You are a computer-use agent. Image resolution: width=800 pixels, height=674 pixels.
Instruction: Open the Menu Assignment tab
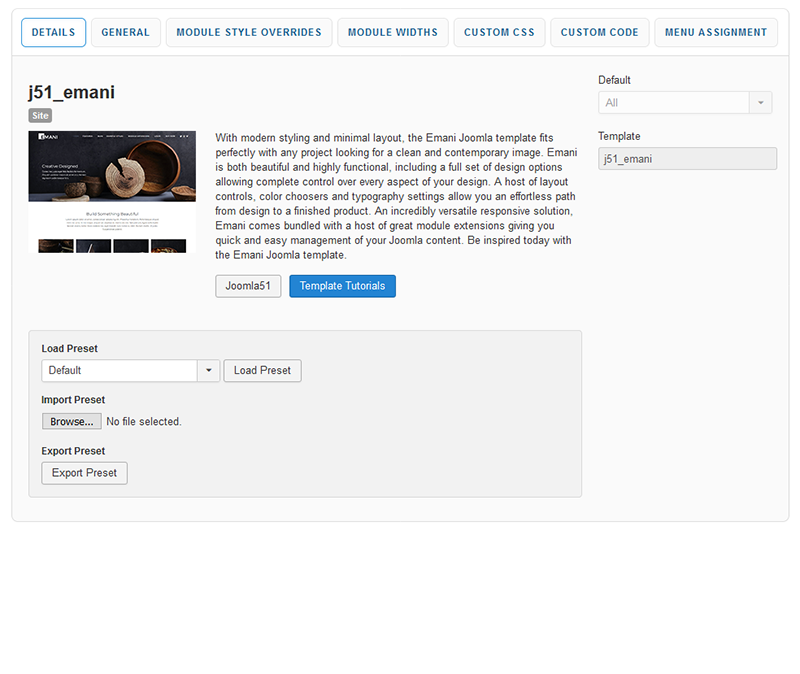click(716, 32)
